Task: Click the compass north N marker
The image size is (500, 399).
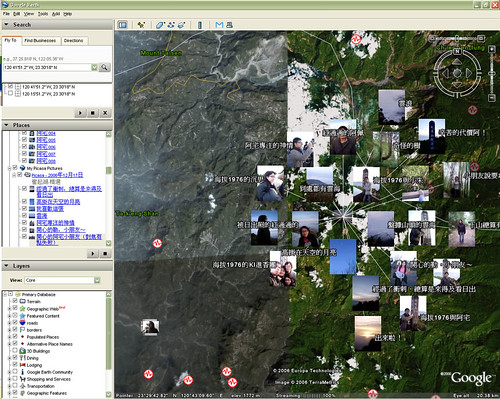Action: pos(457,52)
